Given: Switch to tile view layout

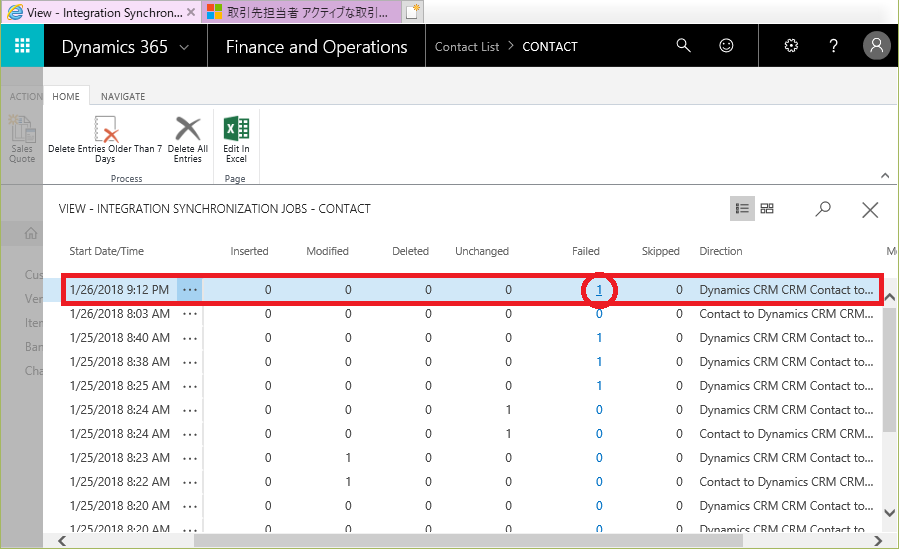Looking at the screenshot, I should click(767, 209).
